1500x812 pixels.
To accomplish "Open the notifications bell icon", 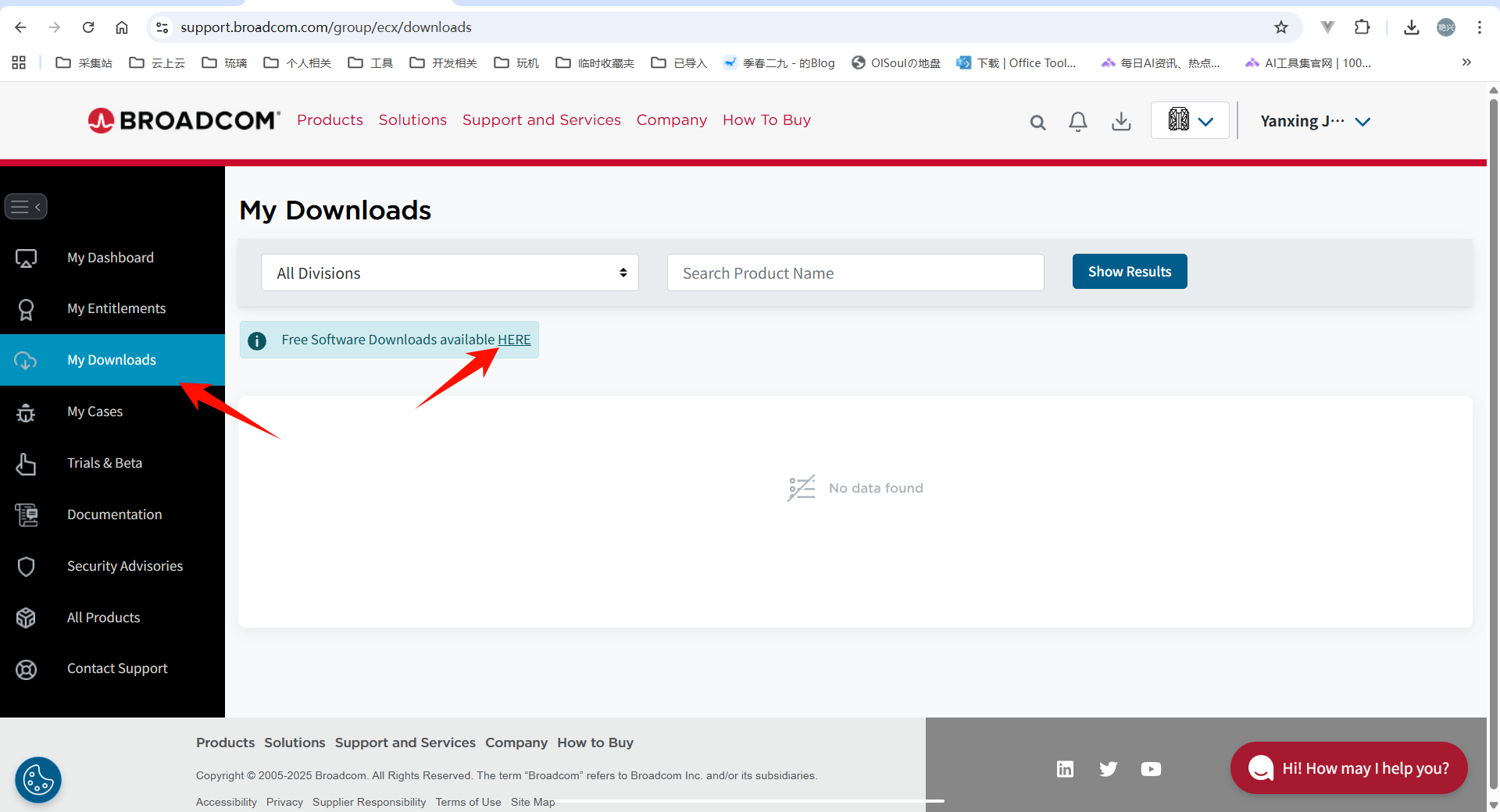I will 1078,121.
